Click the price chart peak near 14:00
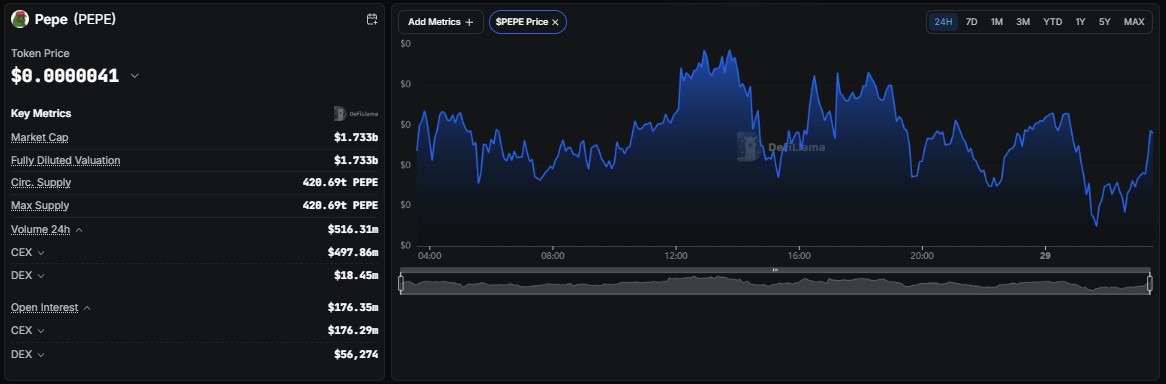Image resolution: width=1166 pixels, height=384 pixels. (x=730, y=51)
